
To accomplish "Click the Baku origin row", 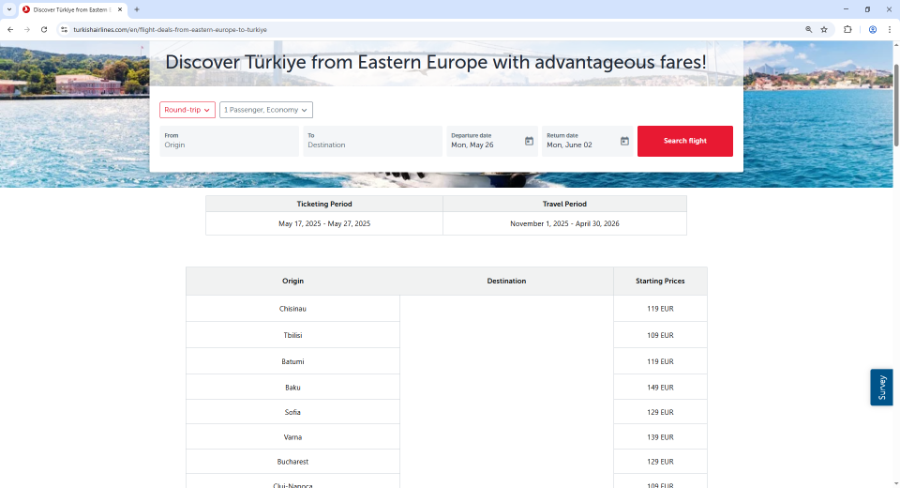I will click(x=293, y=387).
